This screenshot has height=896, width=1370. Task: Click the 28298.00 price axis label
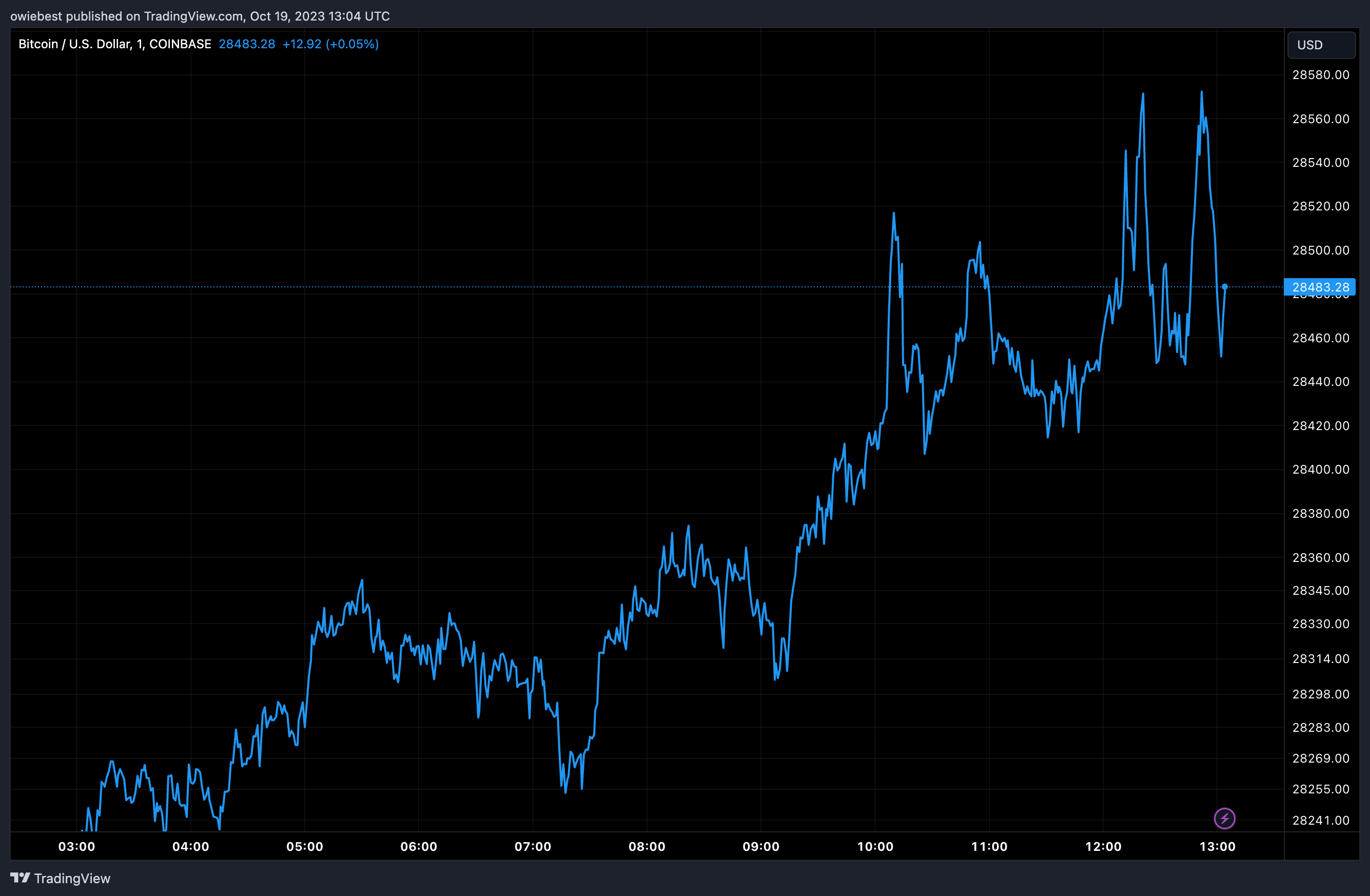(1321, 694)
